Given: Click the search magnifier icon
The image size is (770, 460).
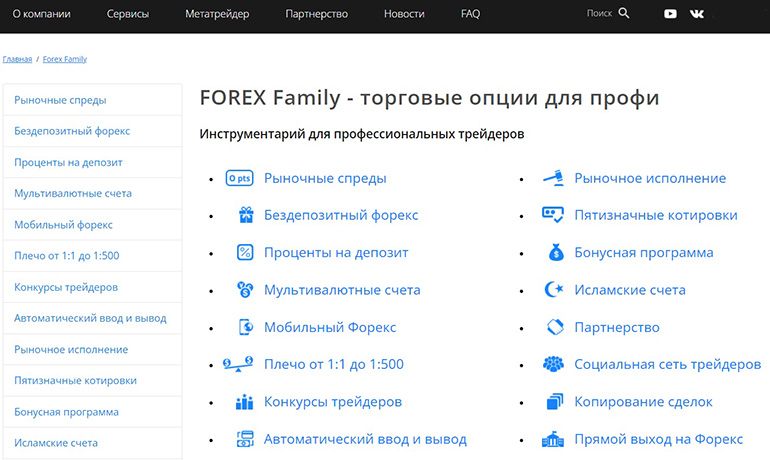Looking at the screenshot, I should click(x=624, y=13).
